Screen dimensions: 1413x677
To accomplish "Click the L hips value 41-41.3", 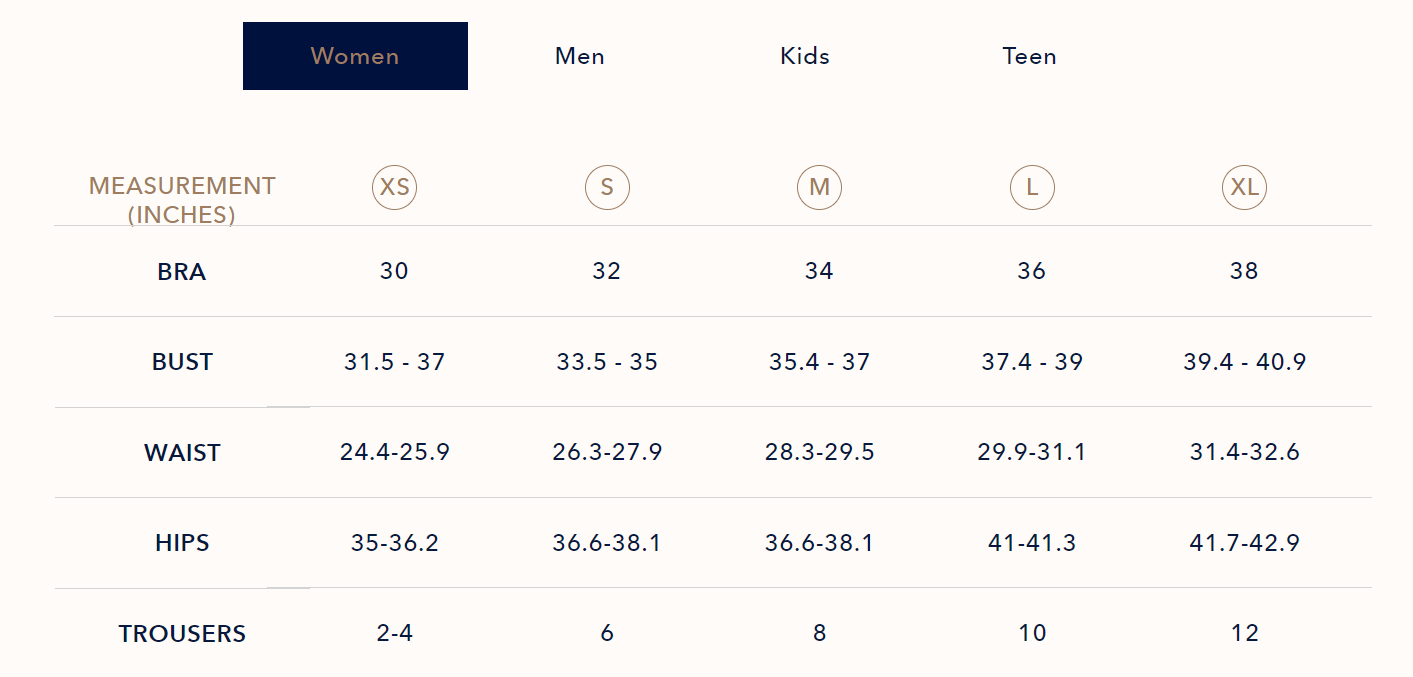I will [1032, 543].
